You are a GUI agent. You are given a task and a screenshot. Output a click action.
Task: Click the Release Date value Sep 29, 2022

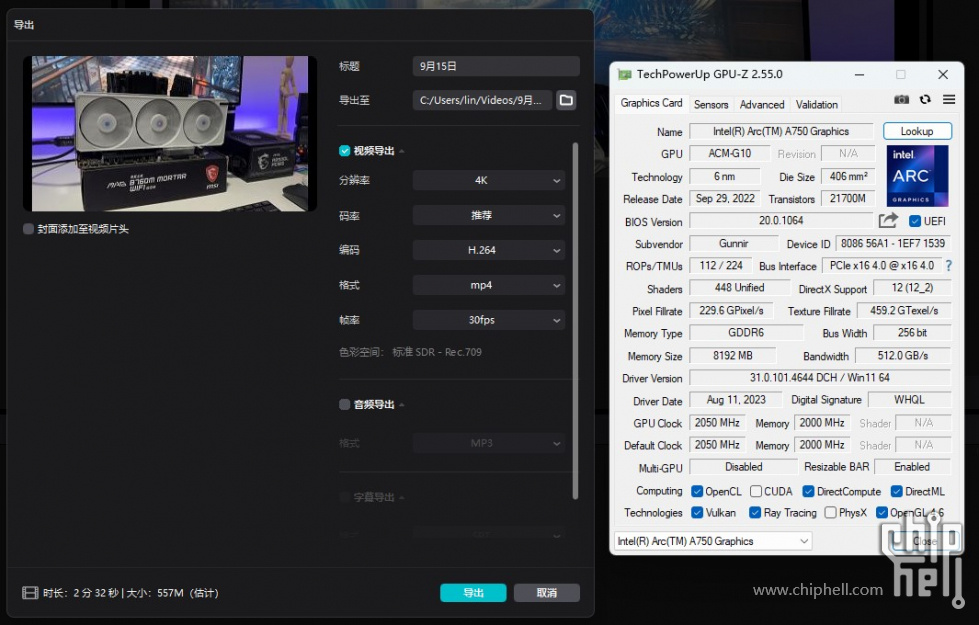725,199
